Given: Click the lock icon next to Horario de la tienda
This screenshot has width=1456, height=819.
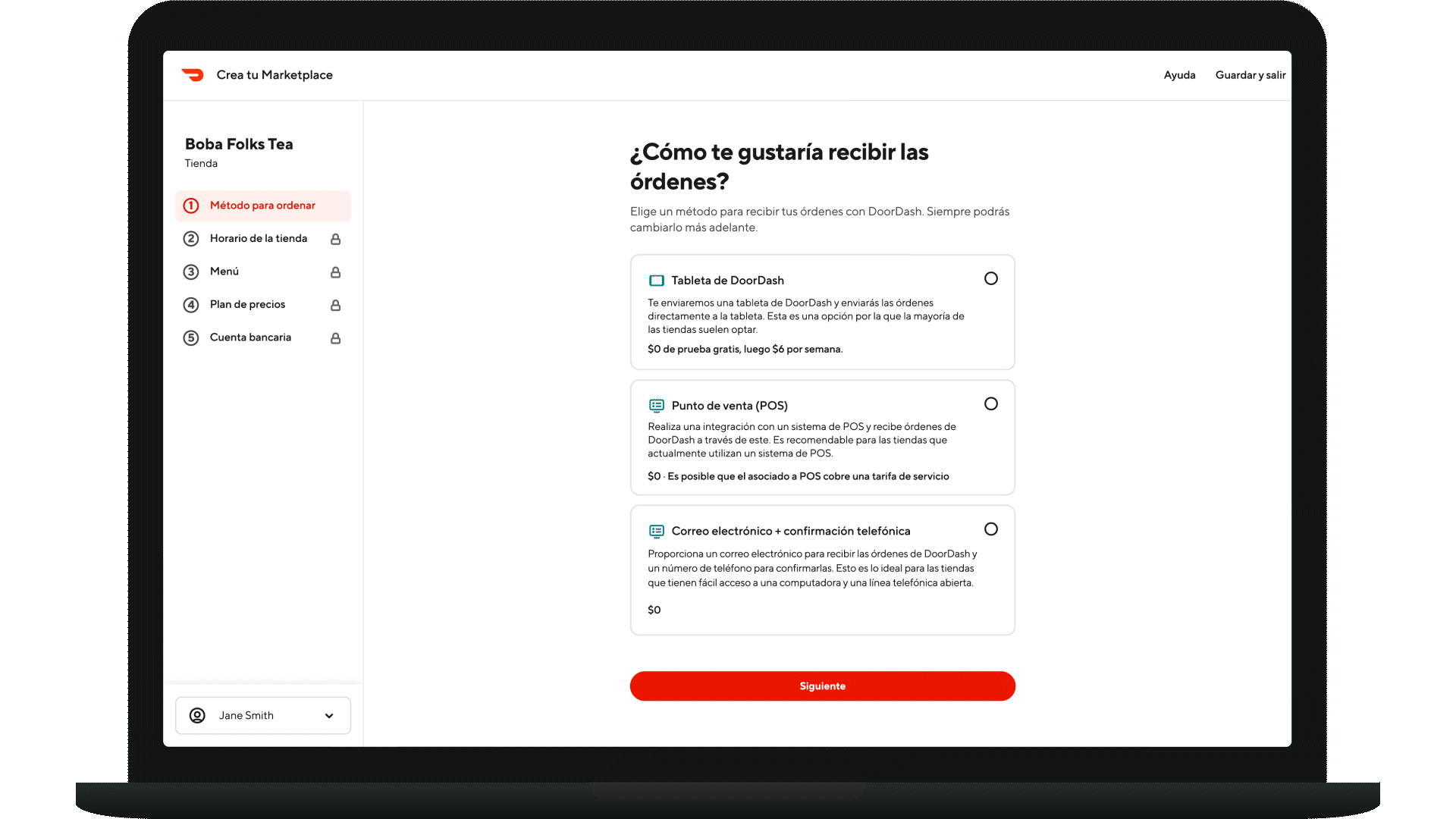Looking at the screenshot, I should click(337, 238).
